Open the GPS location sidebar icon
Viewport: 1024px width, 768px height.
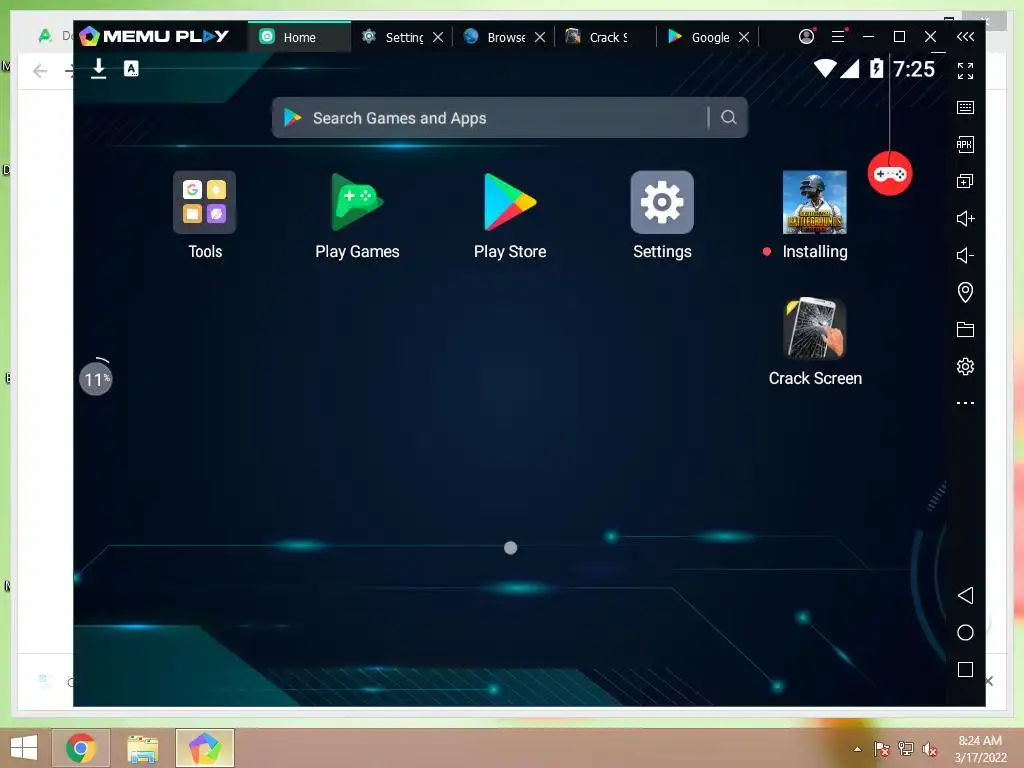coord(965,292)
